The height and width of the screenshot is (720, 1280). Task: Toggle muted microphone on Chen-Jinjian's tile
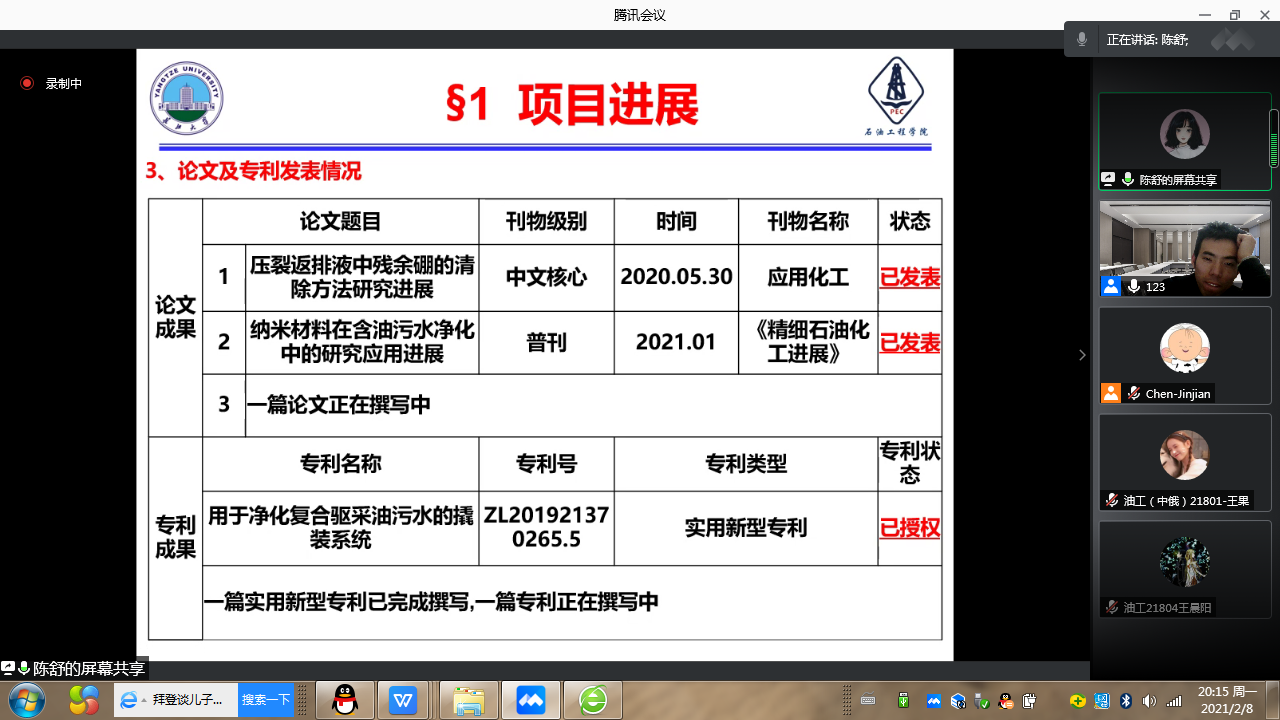[1133, 393]
